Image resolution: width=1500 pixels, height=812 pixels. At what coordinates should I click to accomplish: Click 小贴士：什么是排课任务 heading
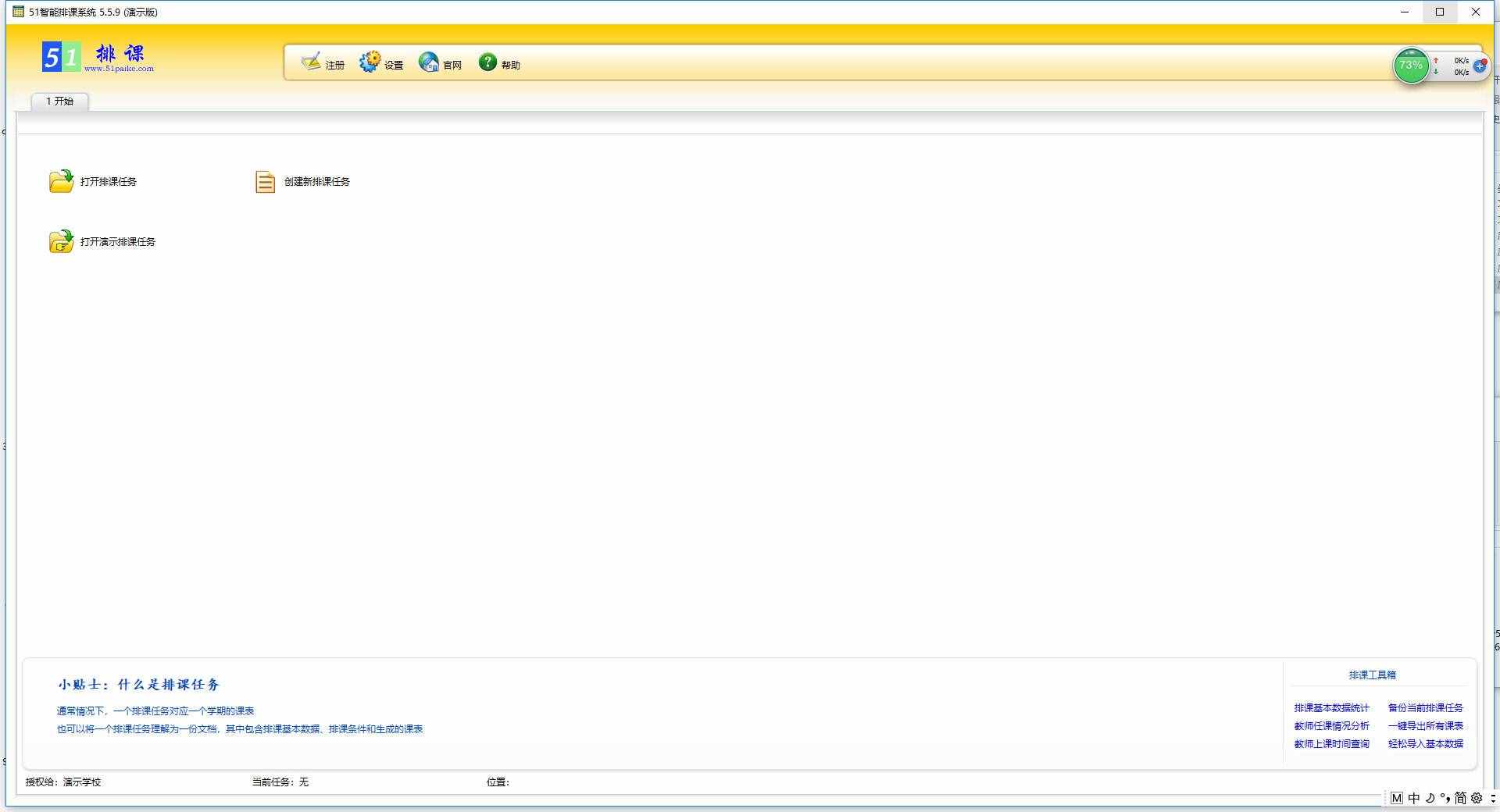pos(139,685)
